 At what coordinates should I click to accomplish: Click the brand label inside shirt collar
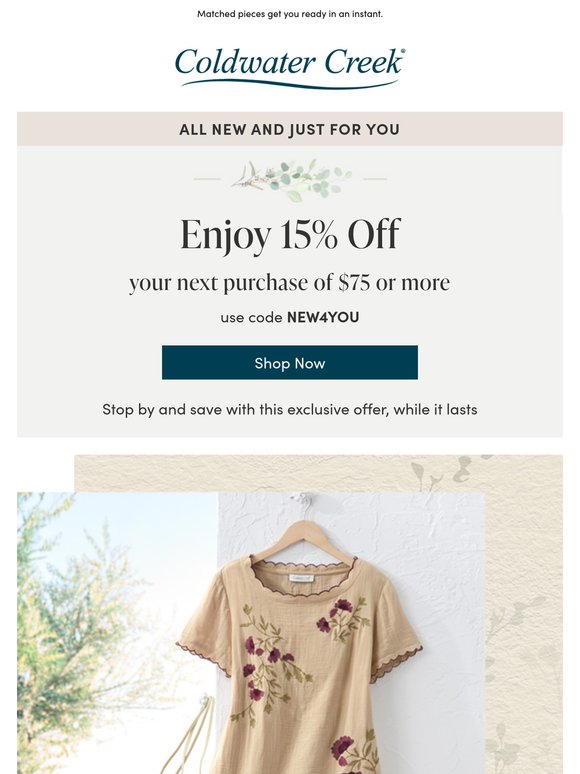coord(302,579)
